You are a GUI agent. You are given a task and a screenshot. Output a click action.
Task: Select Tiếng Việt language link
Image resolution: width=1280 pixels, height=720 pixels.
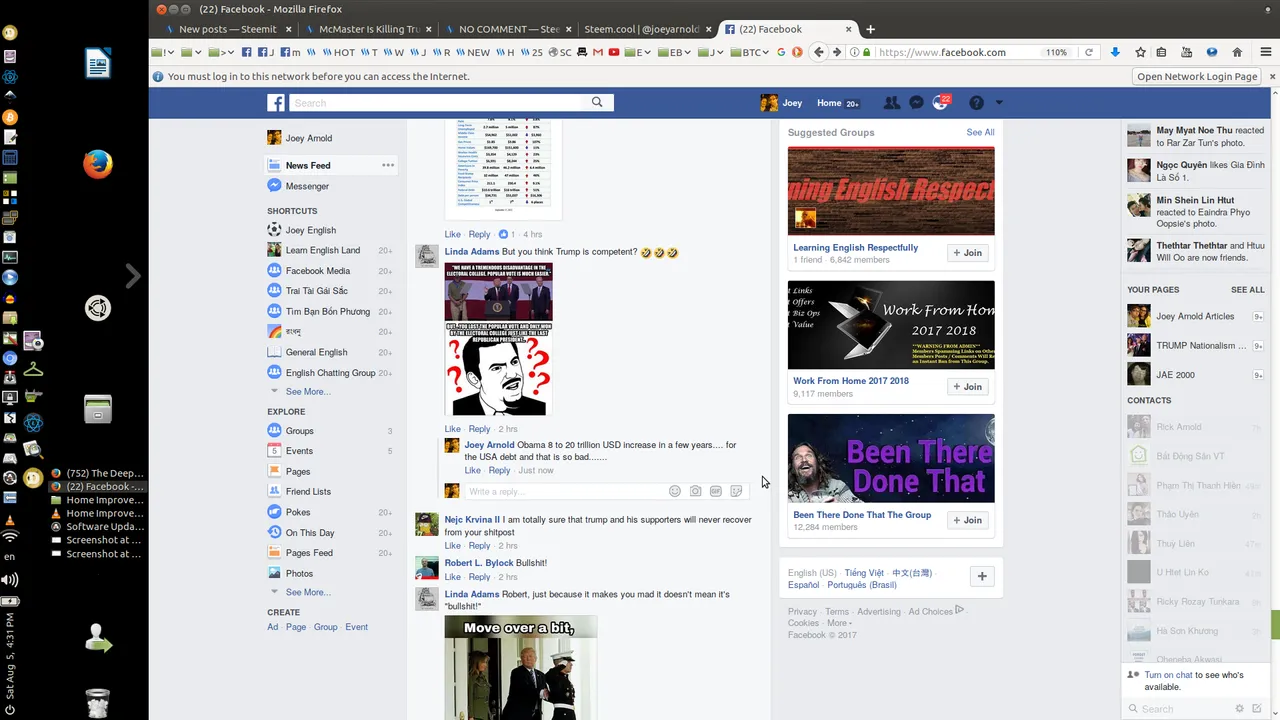(x=864, y=573)
